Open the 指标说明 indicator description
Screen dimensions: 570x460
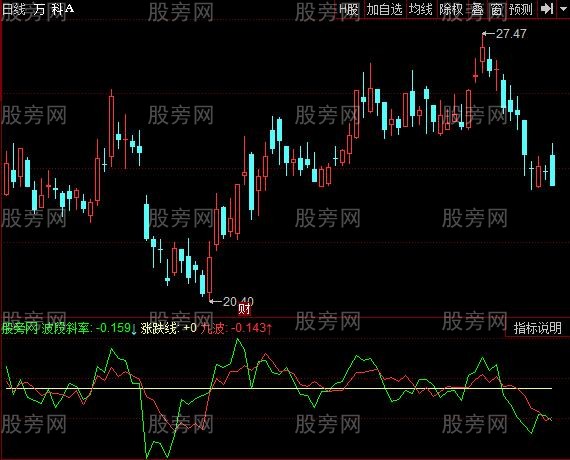tap(537, 328)
